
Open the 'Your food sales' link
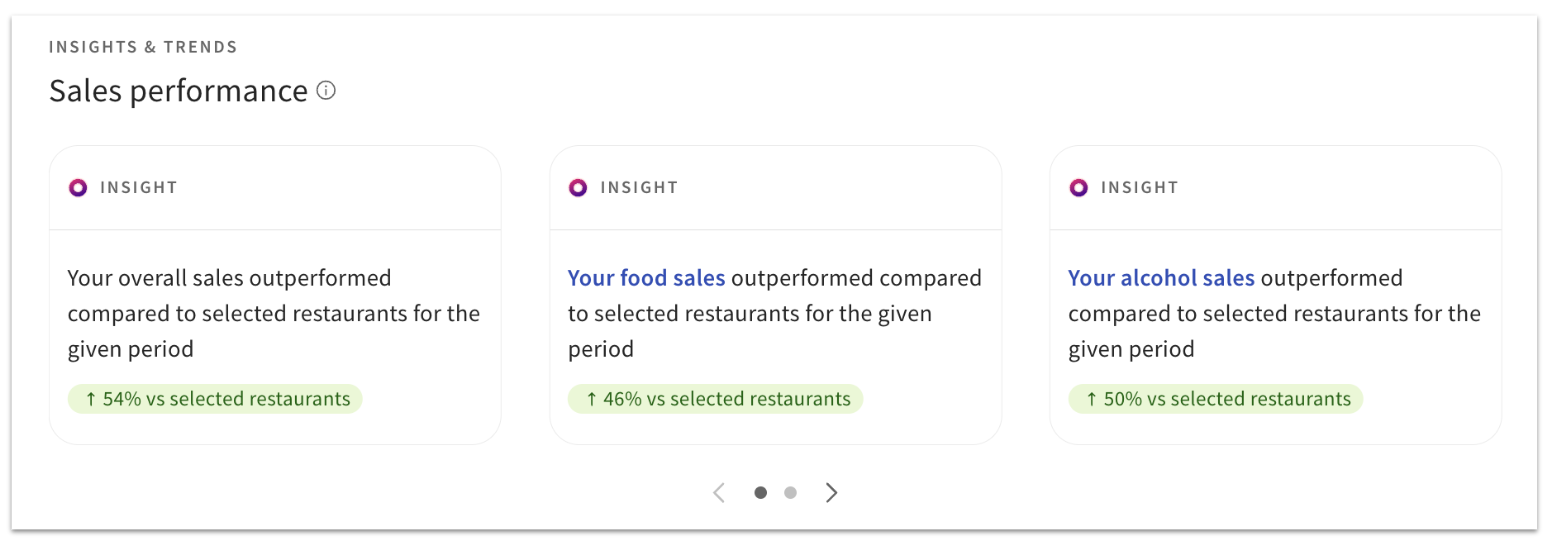(646, 278)
